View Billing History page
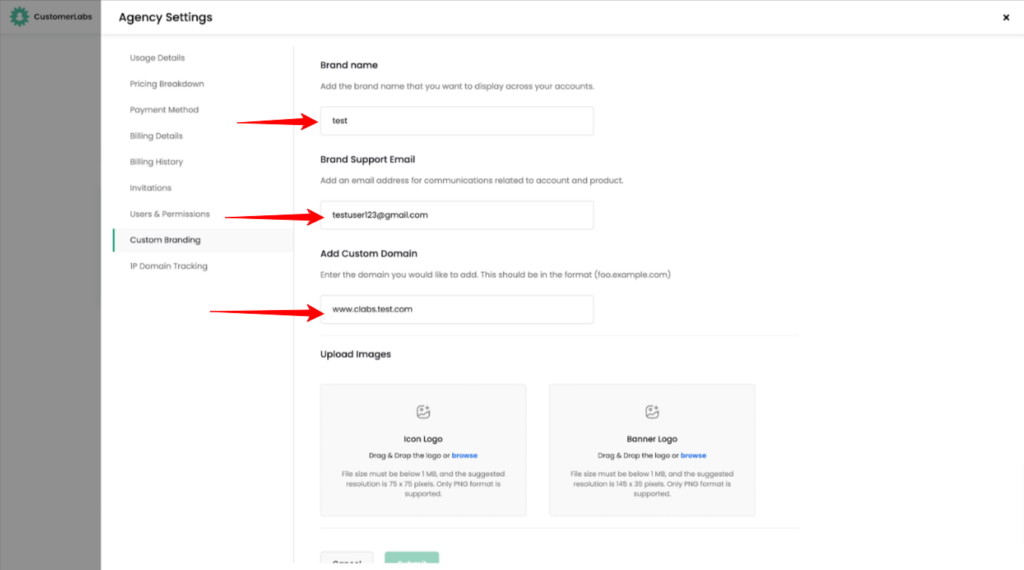The width and height of the screenshot is (1024, 570). pyautogui.click(x=156, y=162)
